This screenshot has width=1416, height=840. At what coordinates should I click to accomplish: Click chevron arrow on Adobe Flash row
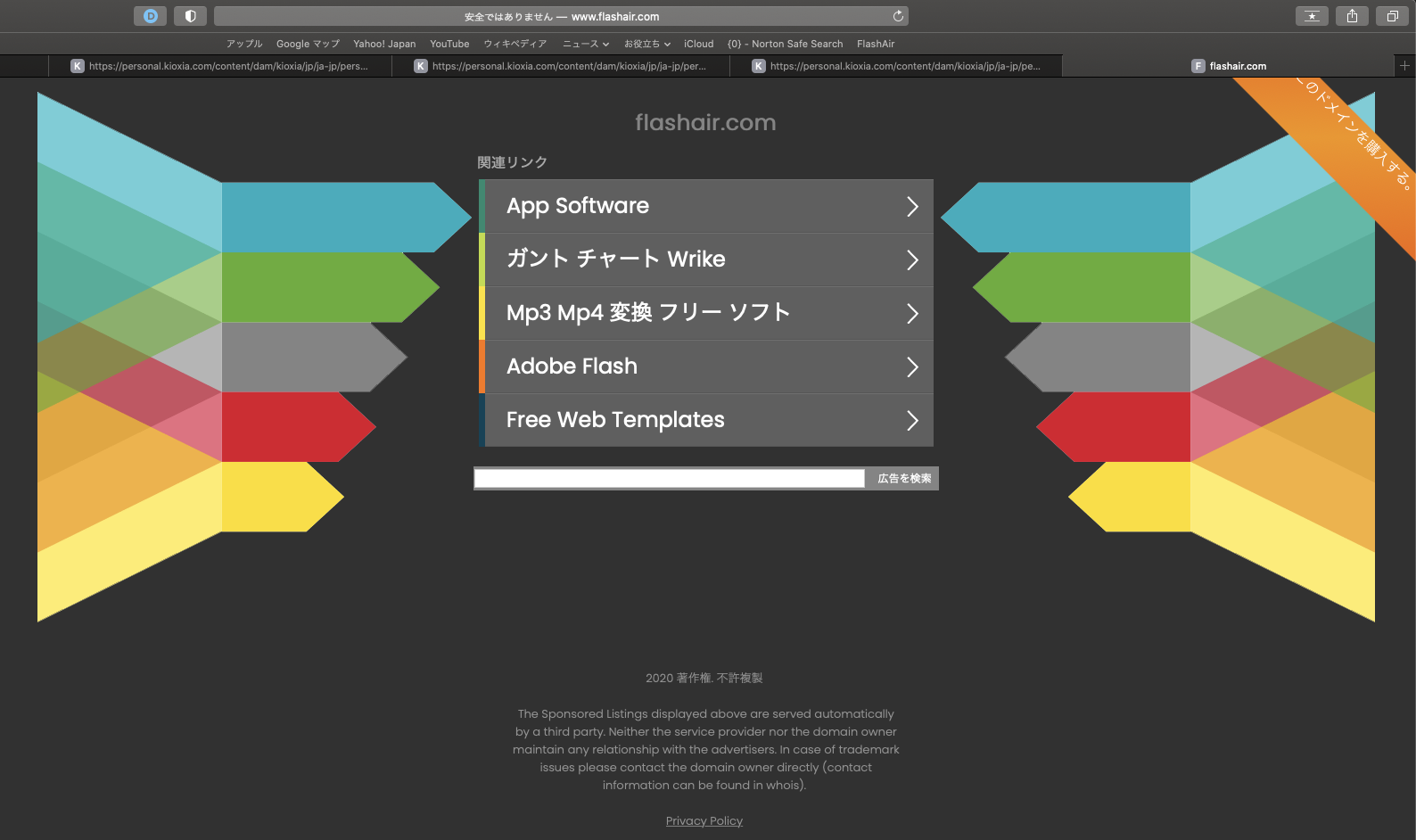click(912, 367)
